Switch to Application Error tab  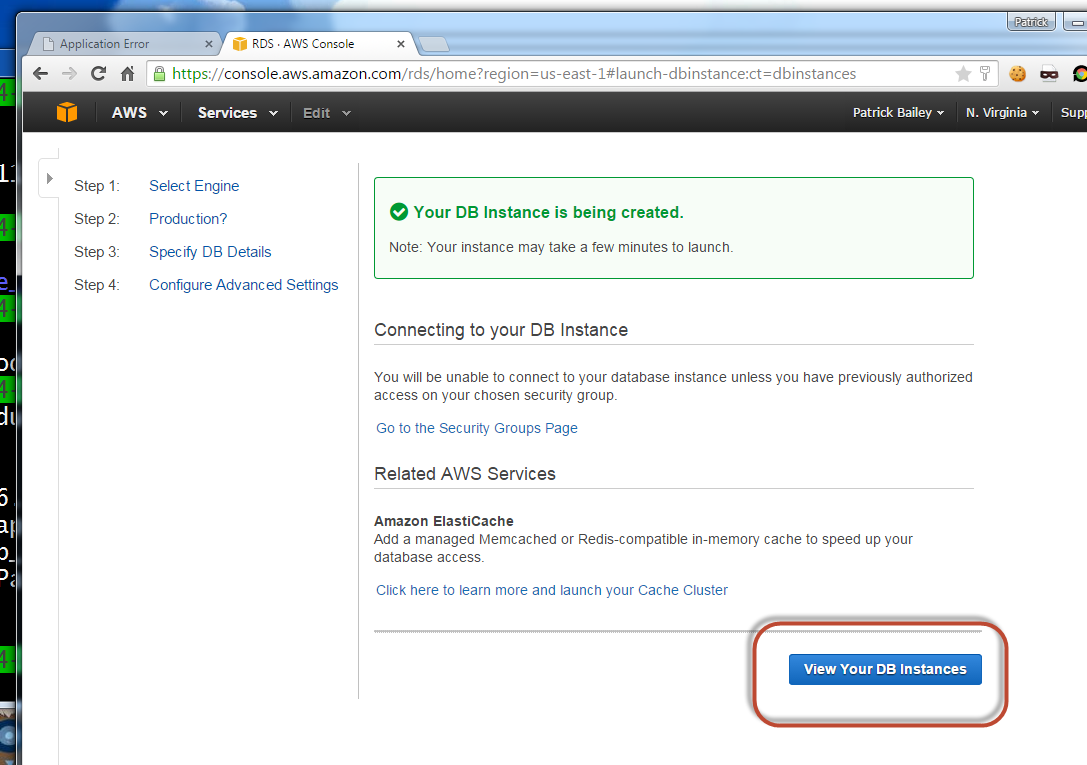(x=125, y=44)
